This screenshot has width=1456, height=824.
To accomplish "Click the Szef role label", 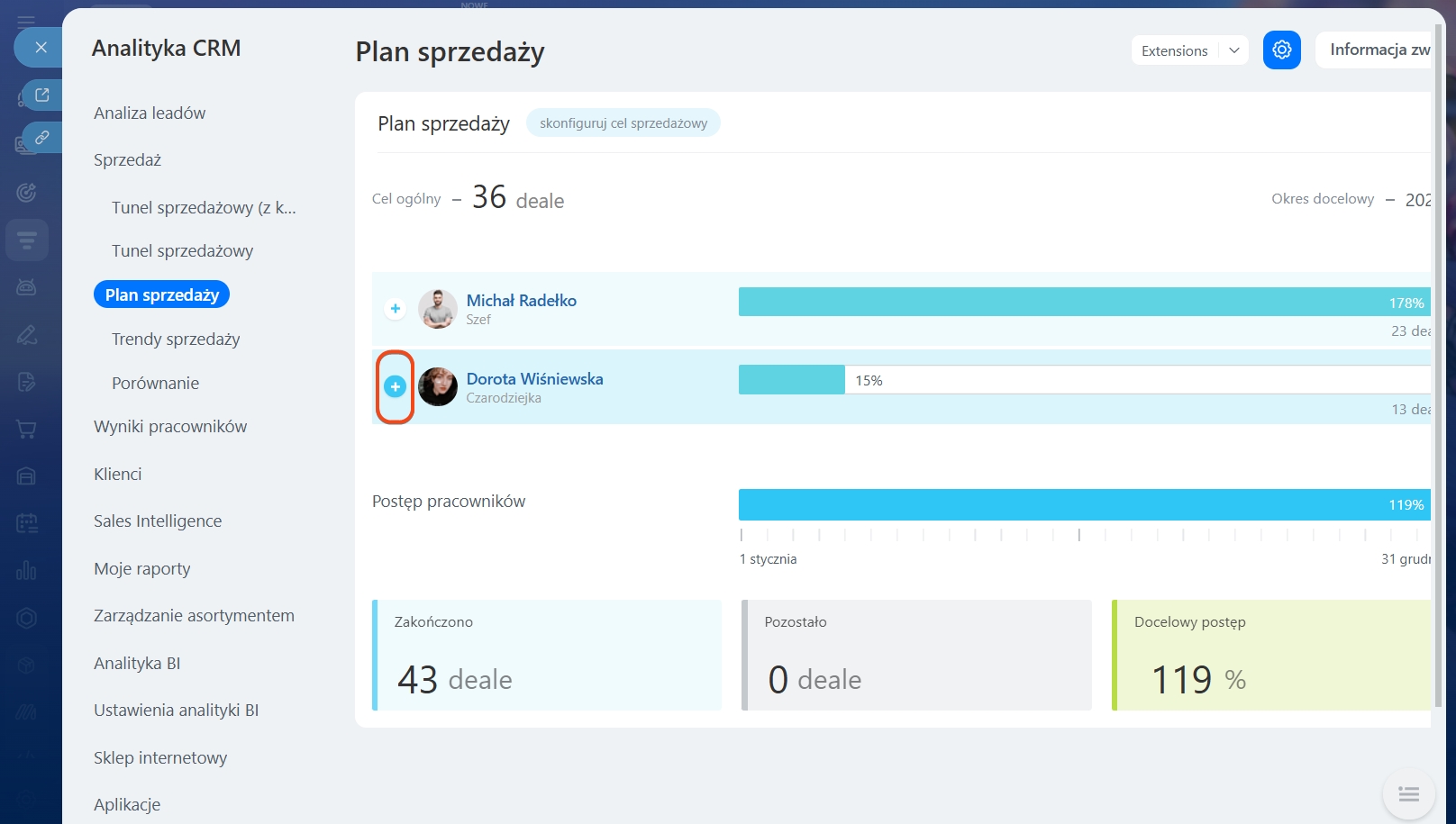I will click(x=478, y=320).
